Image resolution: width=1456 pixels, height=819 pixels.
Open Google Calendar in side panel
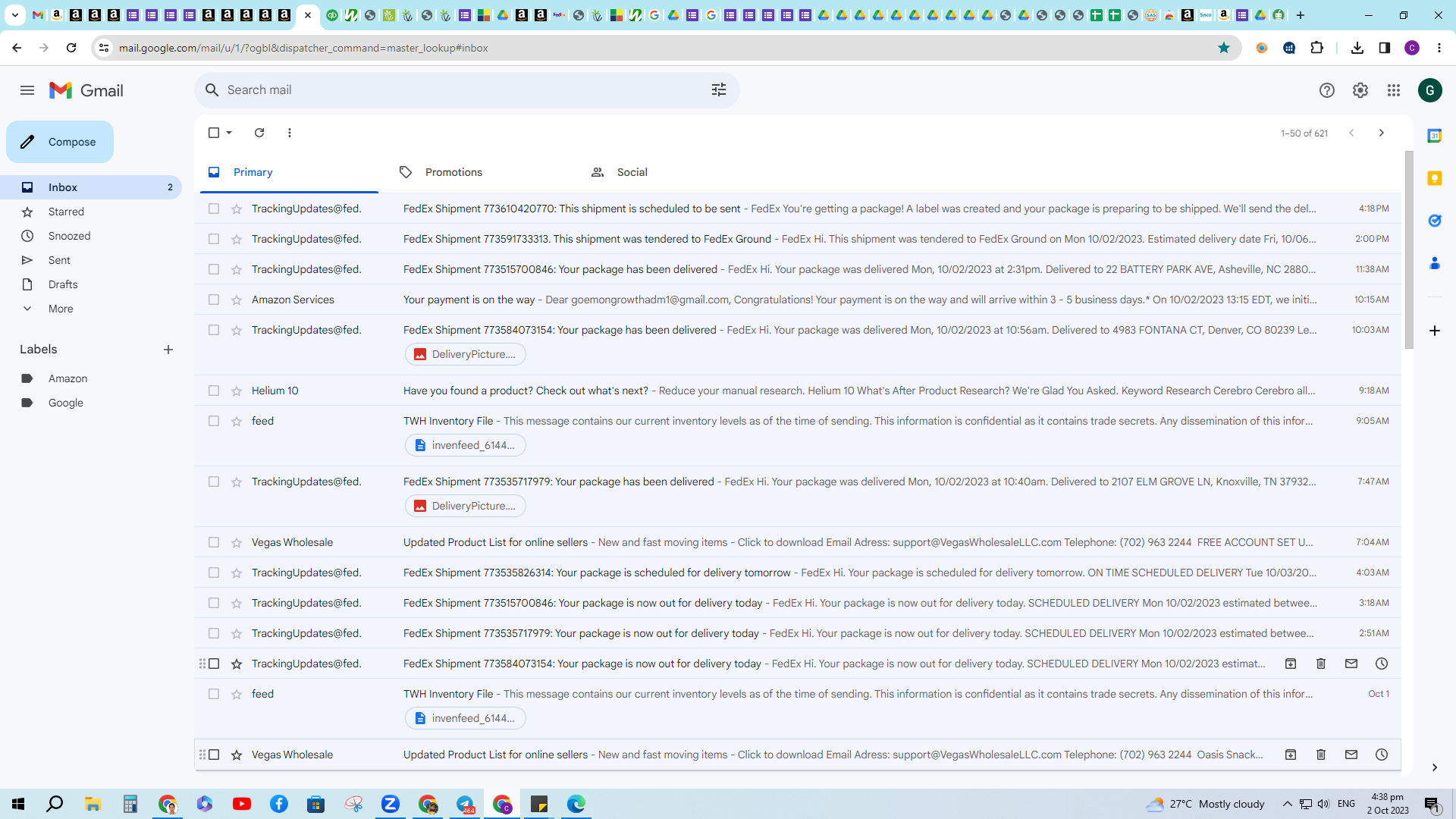coord(1435,136)
